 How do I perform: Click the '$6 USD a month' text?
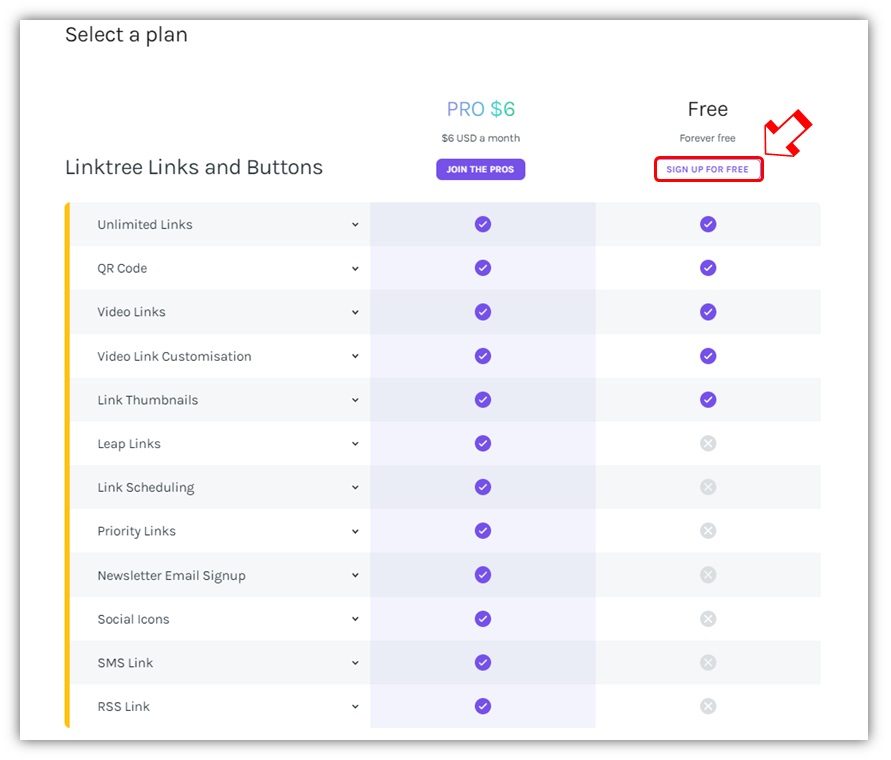(x=481, y=138)
